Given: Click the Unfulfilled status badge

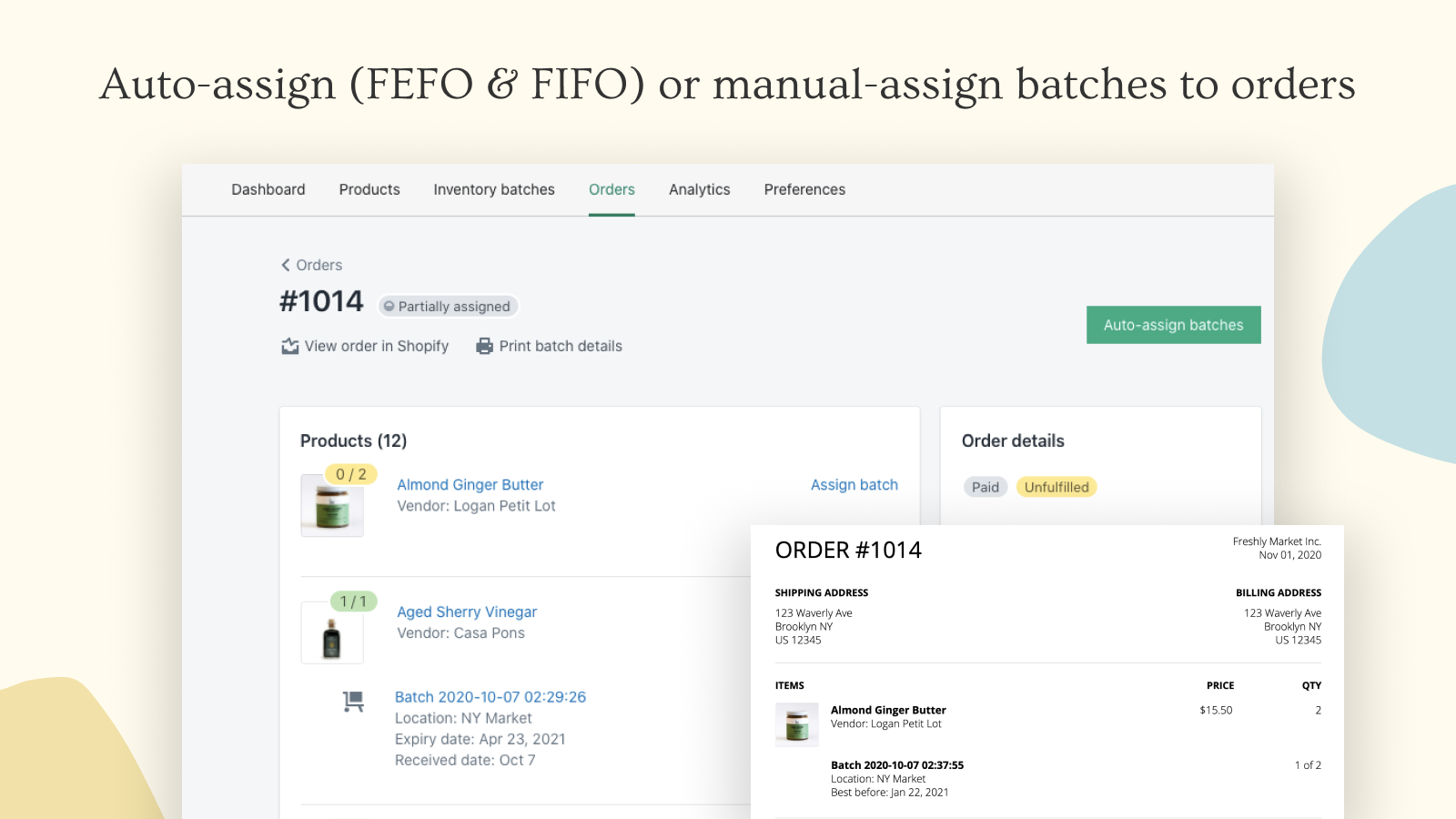Looking at the screenshot, I should 1057,487.
